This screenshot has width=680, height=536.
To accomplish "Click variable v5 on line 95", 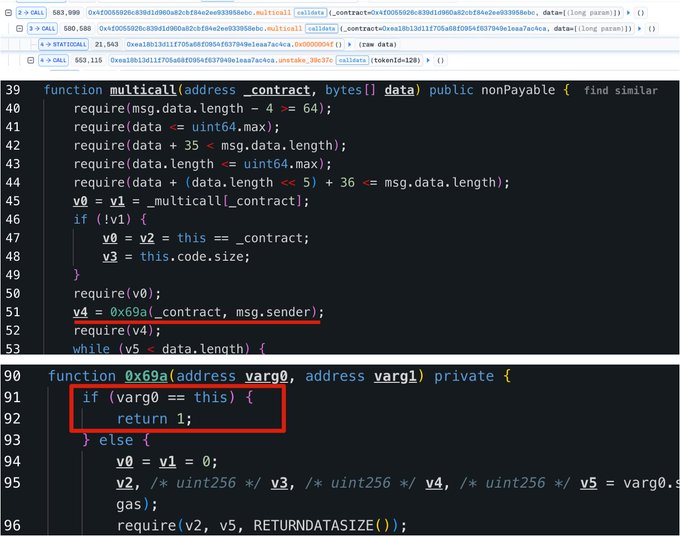I will tap(589, 483).
